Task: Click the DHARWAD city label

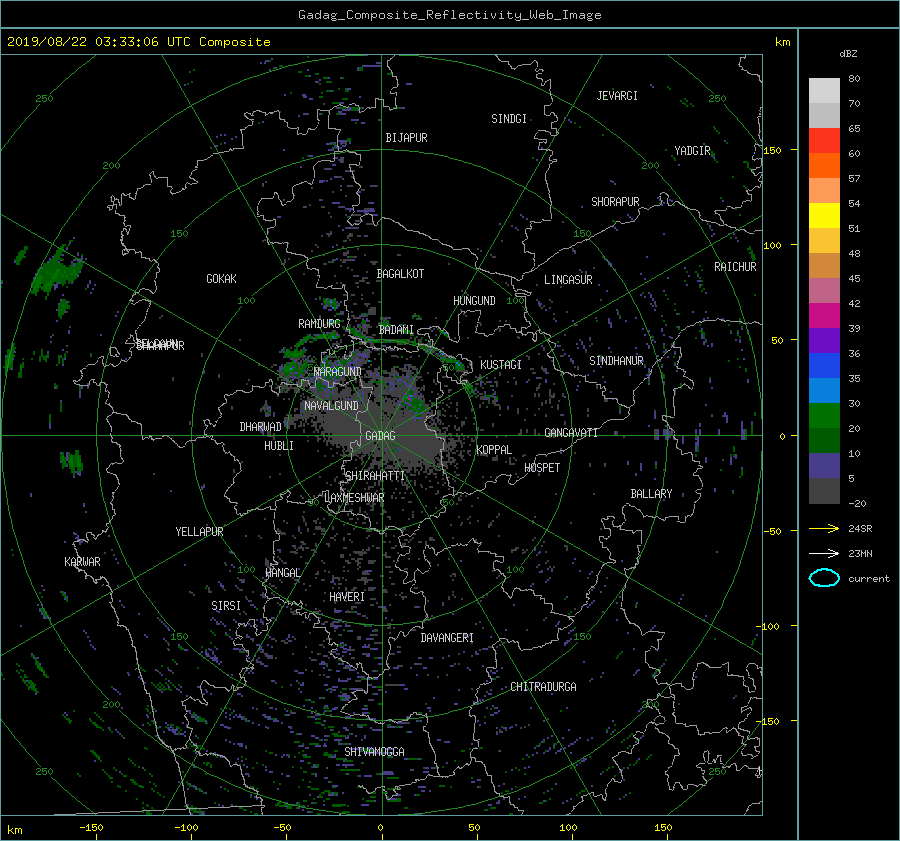Action: coord(261,427)
